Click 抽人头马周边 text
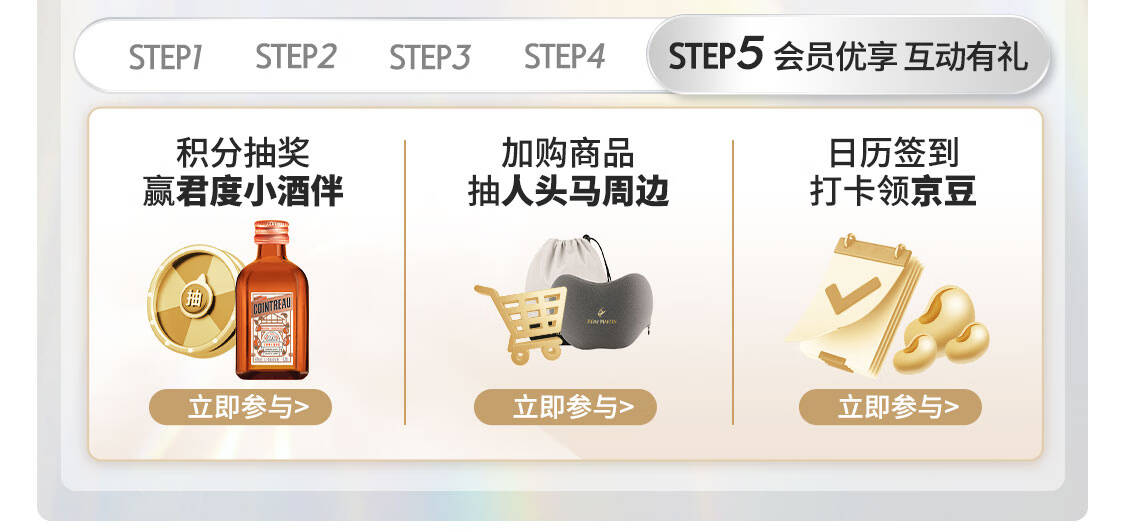 point(568,192)
